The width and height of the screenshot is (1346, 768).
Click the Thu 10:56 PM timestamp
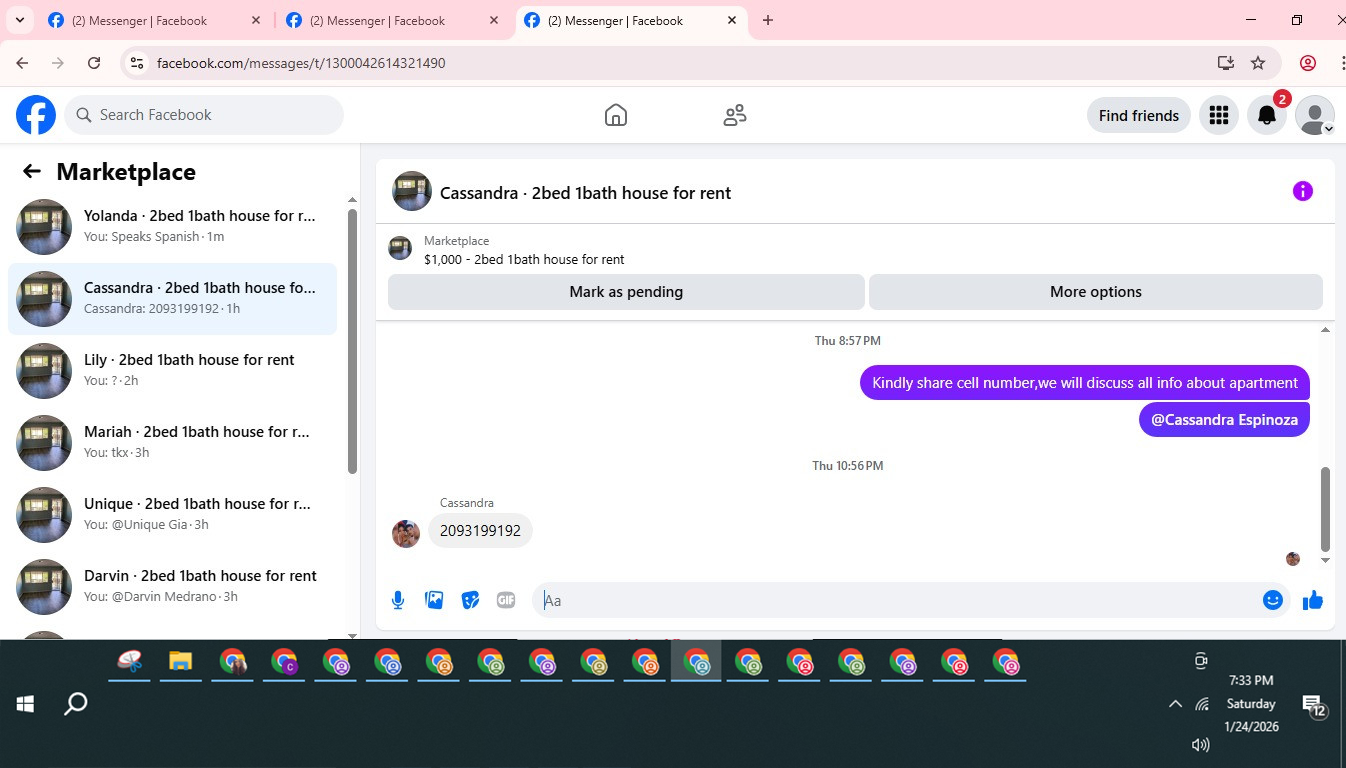[847, 466]
